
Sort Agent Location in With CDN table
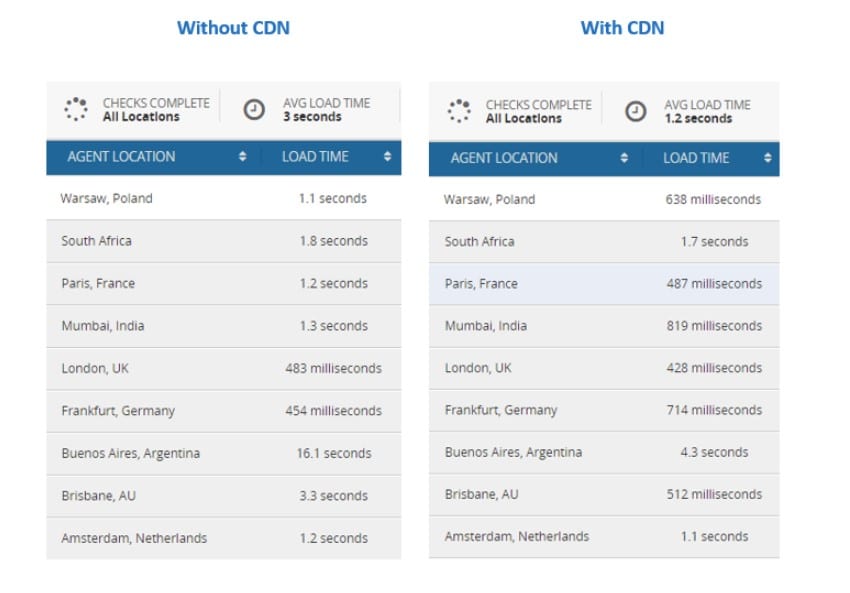coord(624,158)
